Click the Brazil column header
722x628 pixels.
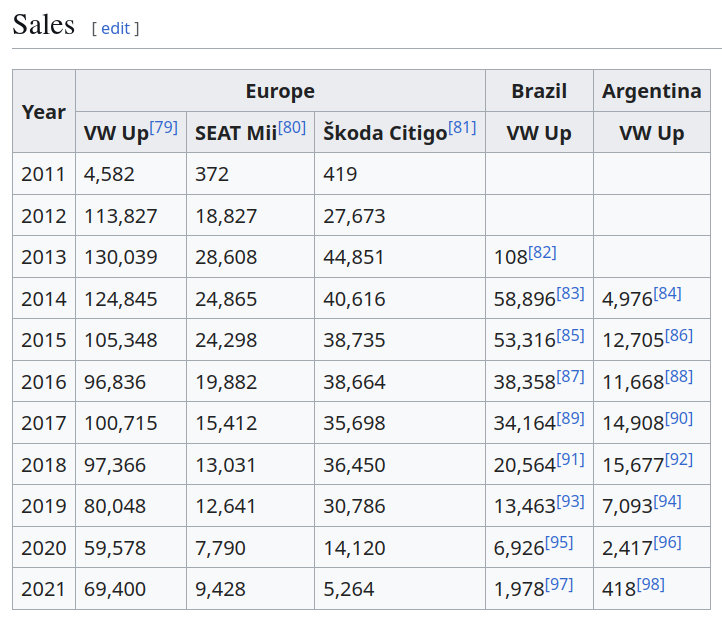(x=539, y=91)
